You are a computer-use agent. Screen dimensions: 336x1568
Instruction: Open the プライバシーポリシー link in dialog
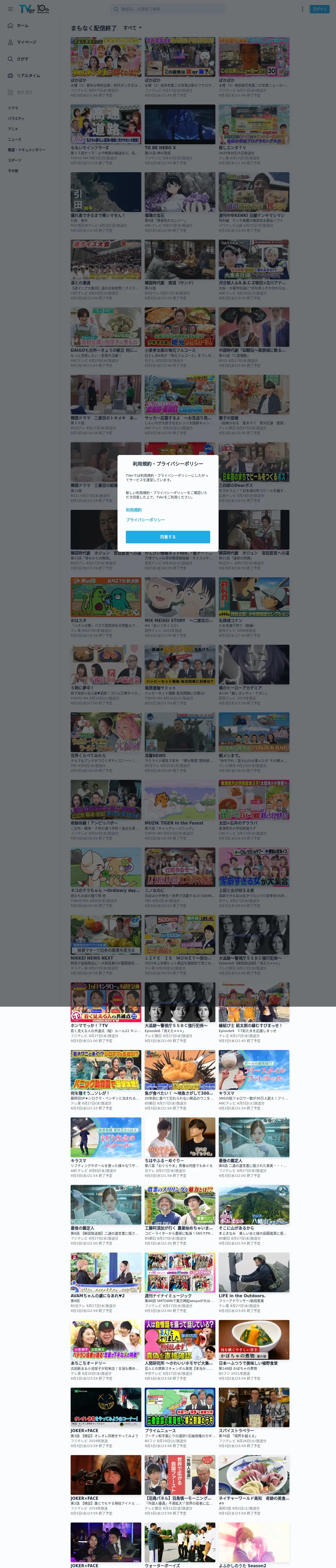[145, 520]
